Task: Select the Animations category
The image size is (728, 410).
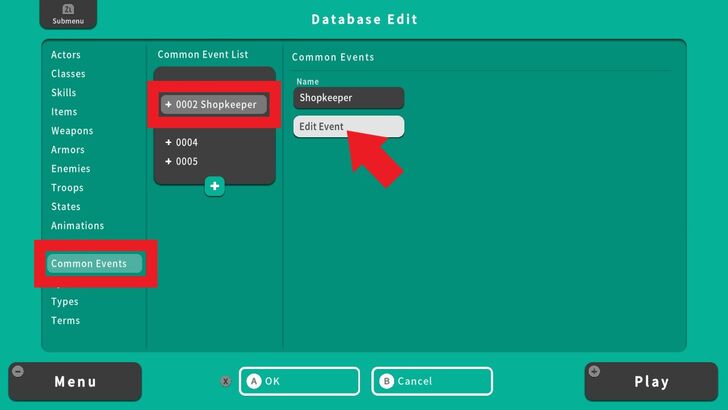Action: [78, 226]
